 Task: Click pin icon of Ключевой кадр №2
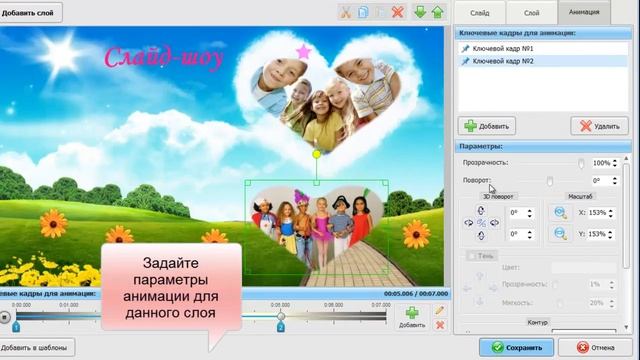465,61
